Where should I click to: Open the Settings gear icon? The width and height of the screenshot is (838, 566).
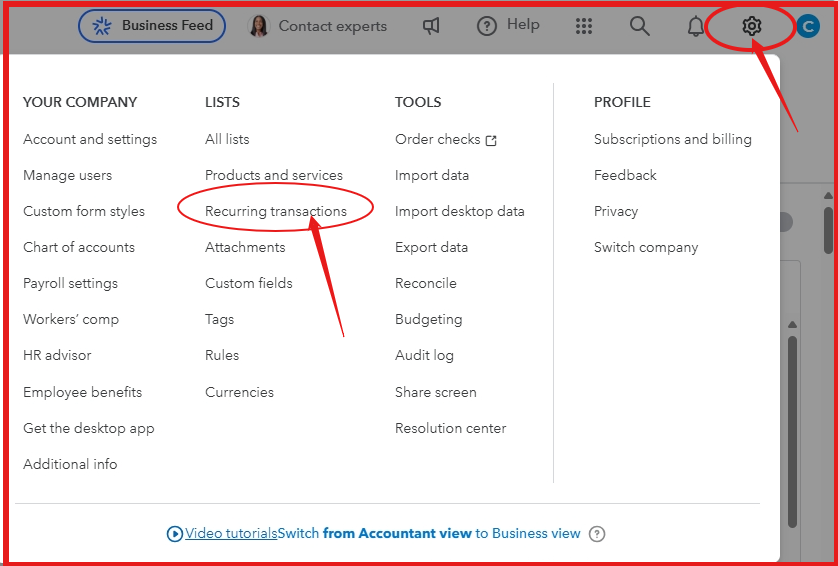click(751, 26)
